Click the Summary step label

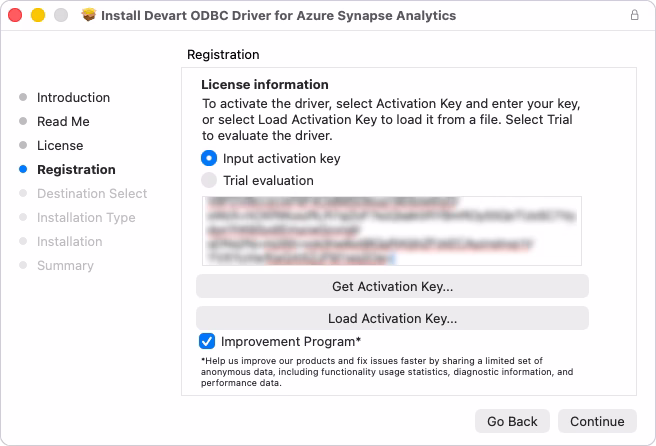pos(65,266)
